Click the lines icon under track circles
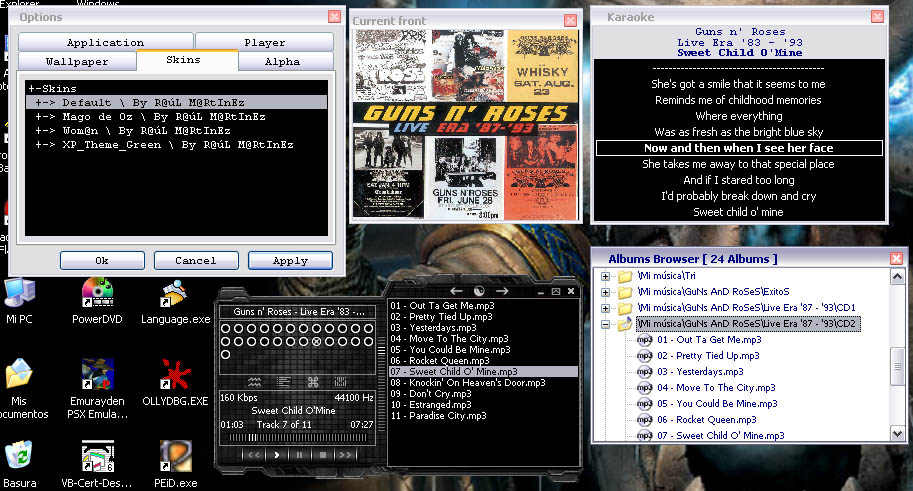The image size is (913, 491). point(283,382)
